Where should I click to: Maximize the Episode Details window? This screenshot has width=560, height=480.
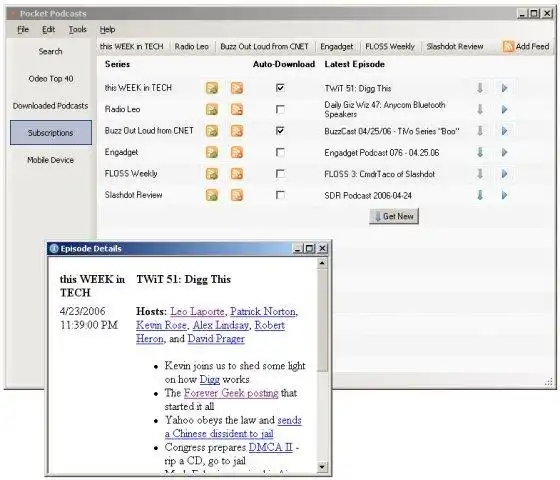point(309,248)
